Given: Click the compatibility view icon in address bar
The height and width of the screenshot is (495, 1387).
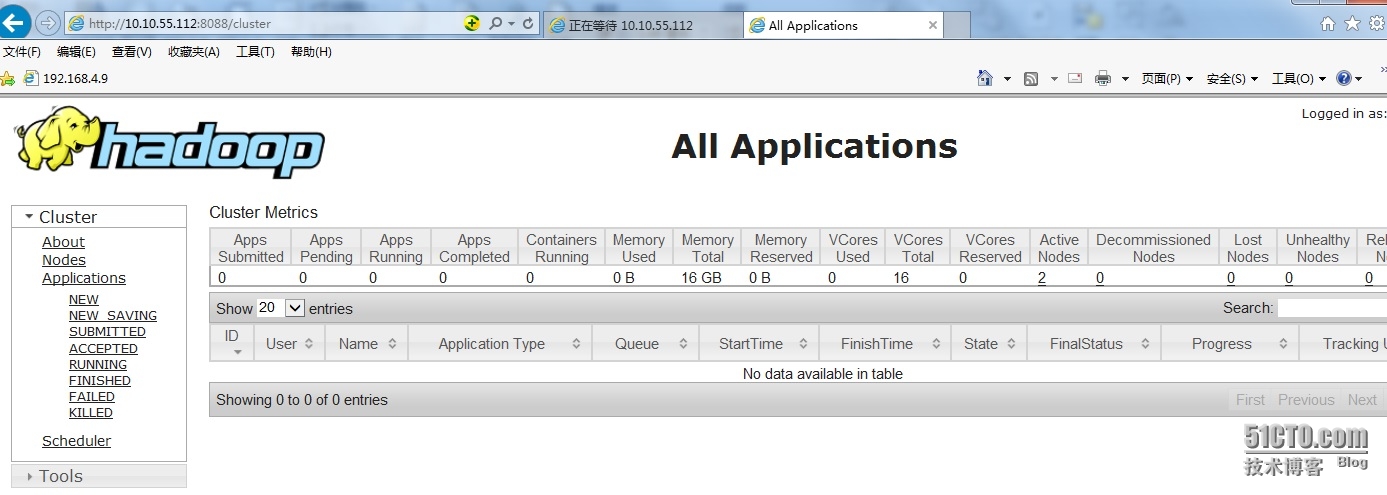Looking at the screenshot, I should [472, 23].
